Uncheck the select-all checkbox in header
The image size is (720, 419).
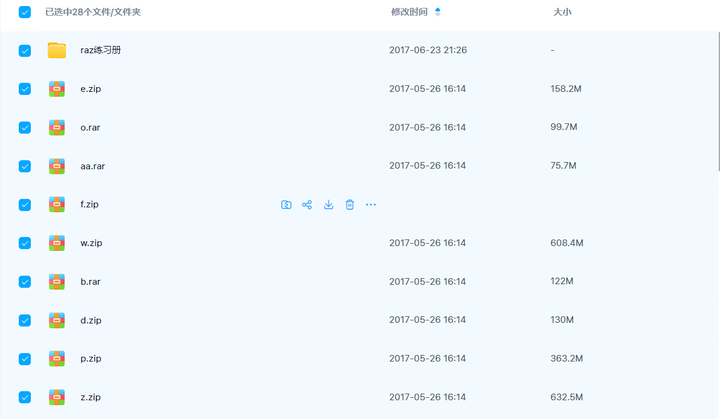(x=25, y=12)
